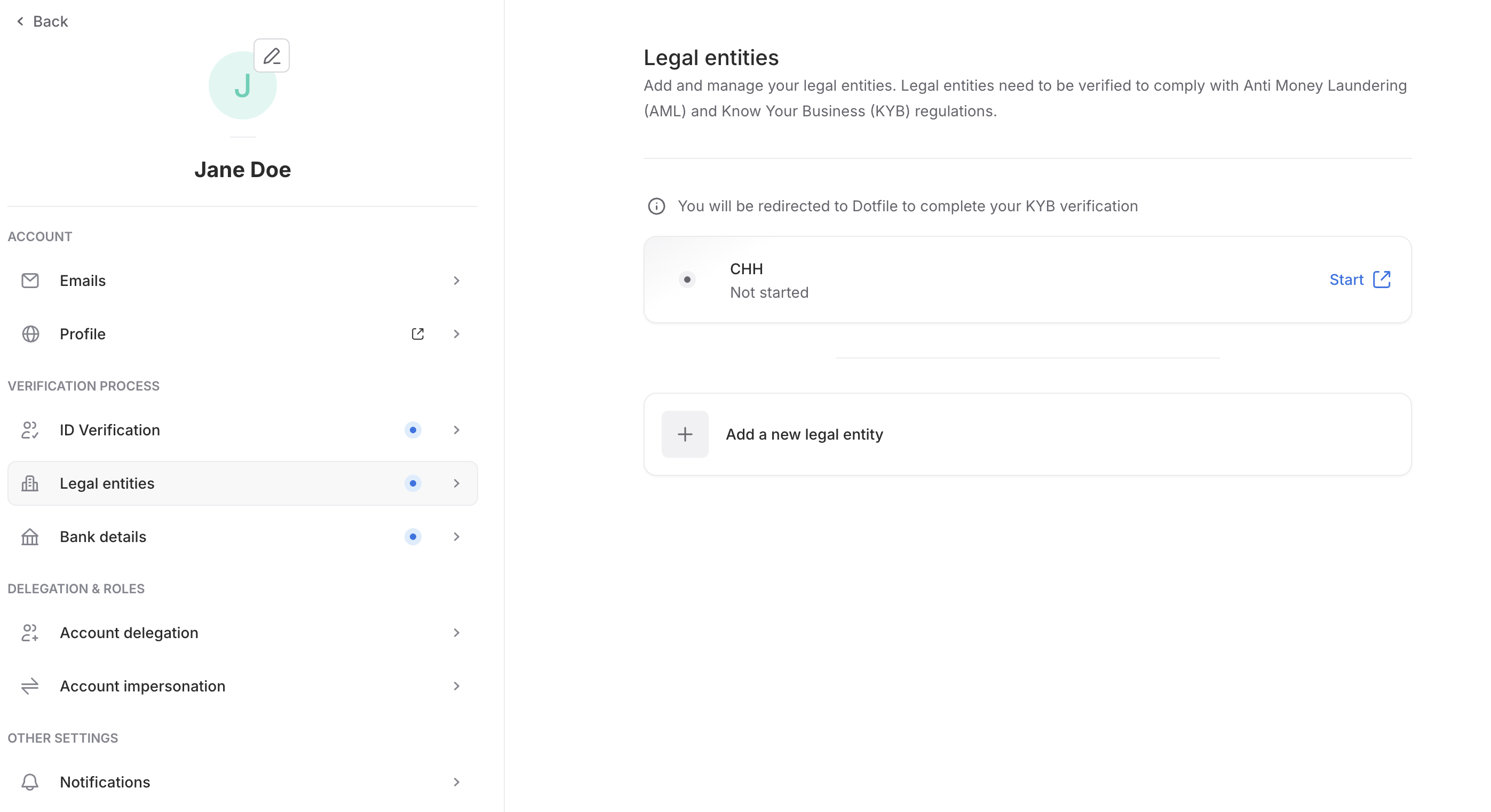Open Bank details section
1491x812 pixels.
point(242,537)
